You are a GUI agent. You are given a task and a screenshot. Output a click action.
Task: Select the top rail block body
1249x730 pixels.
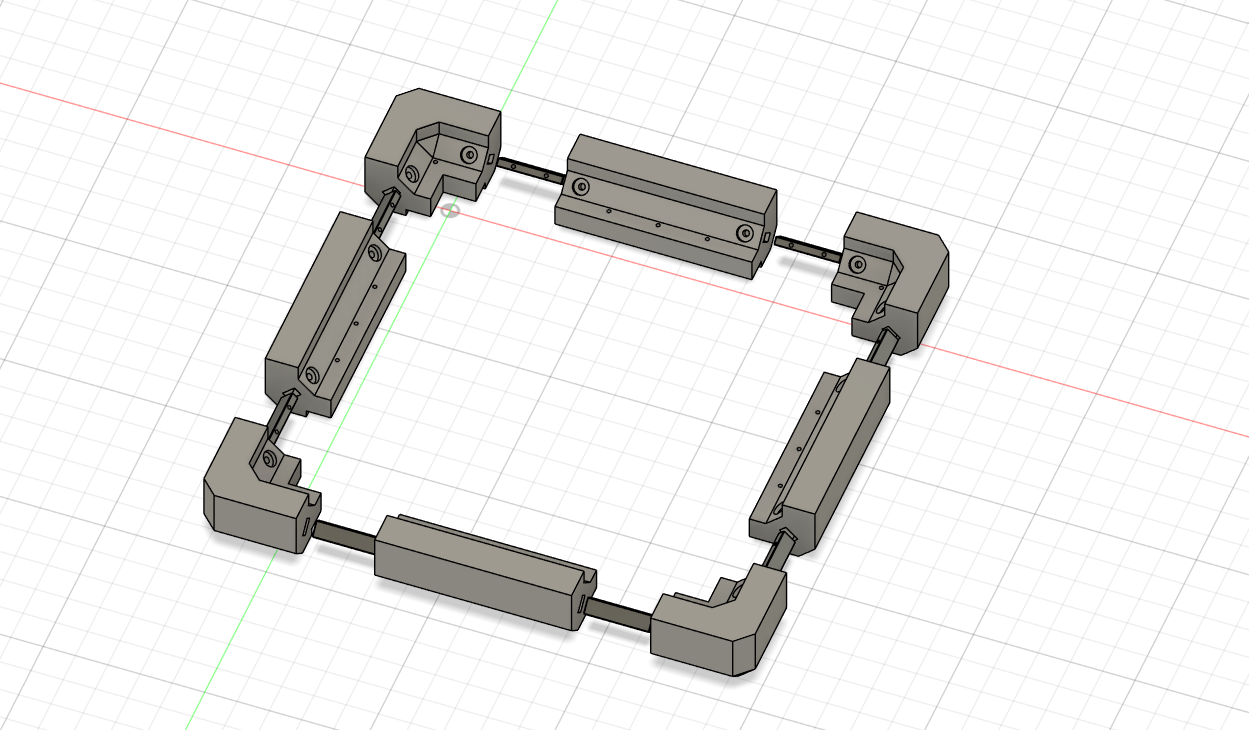pos(664,205)
